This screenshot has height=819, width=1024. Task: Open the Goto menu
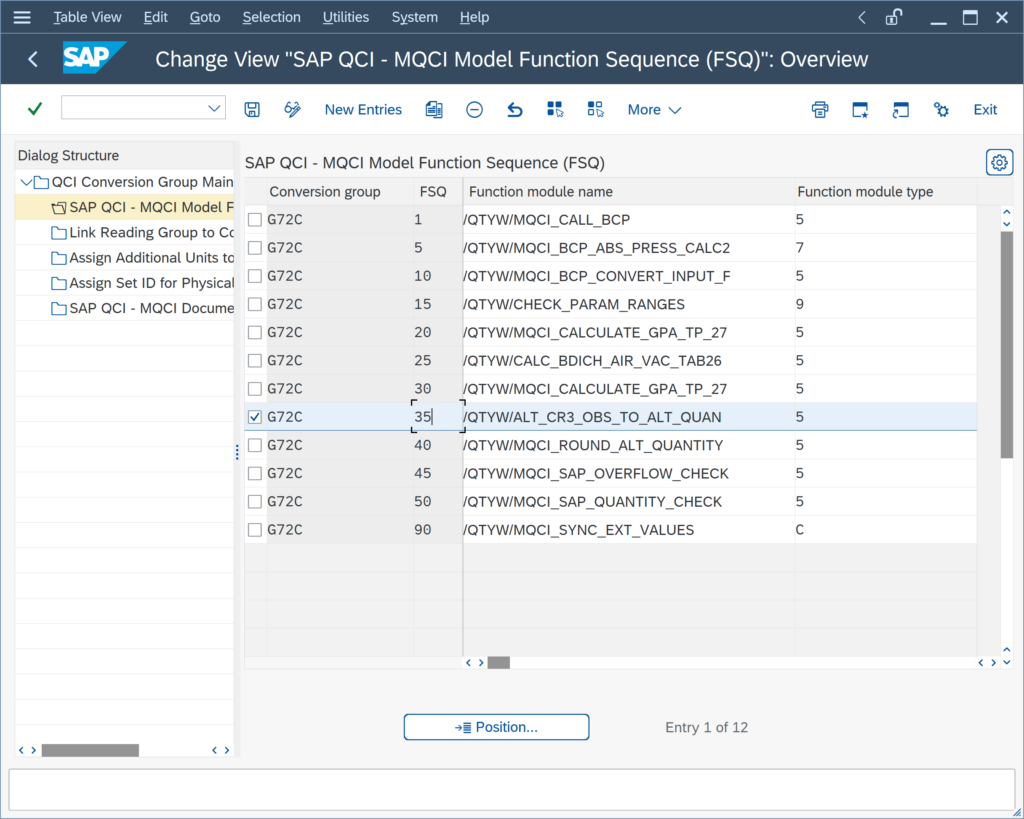pos(205,18)
